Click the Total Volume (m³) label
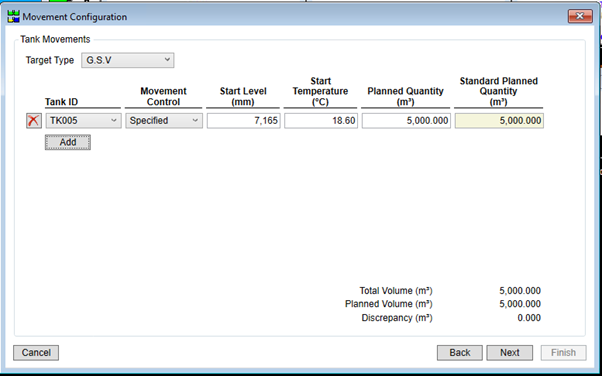 396,291
